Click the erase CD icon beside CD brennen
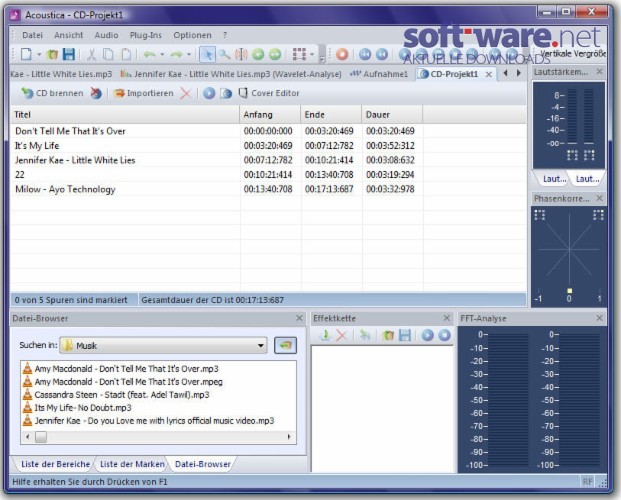 (96, 93)
